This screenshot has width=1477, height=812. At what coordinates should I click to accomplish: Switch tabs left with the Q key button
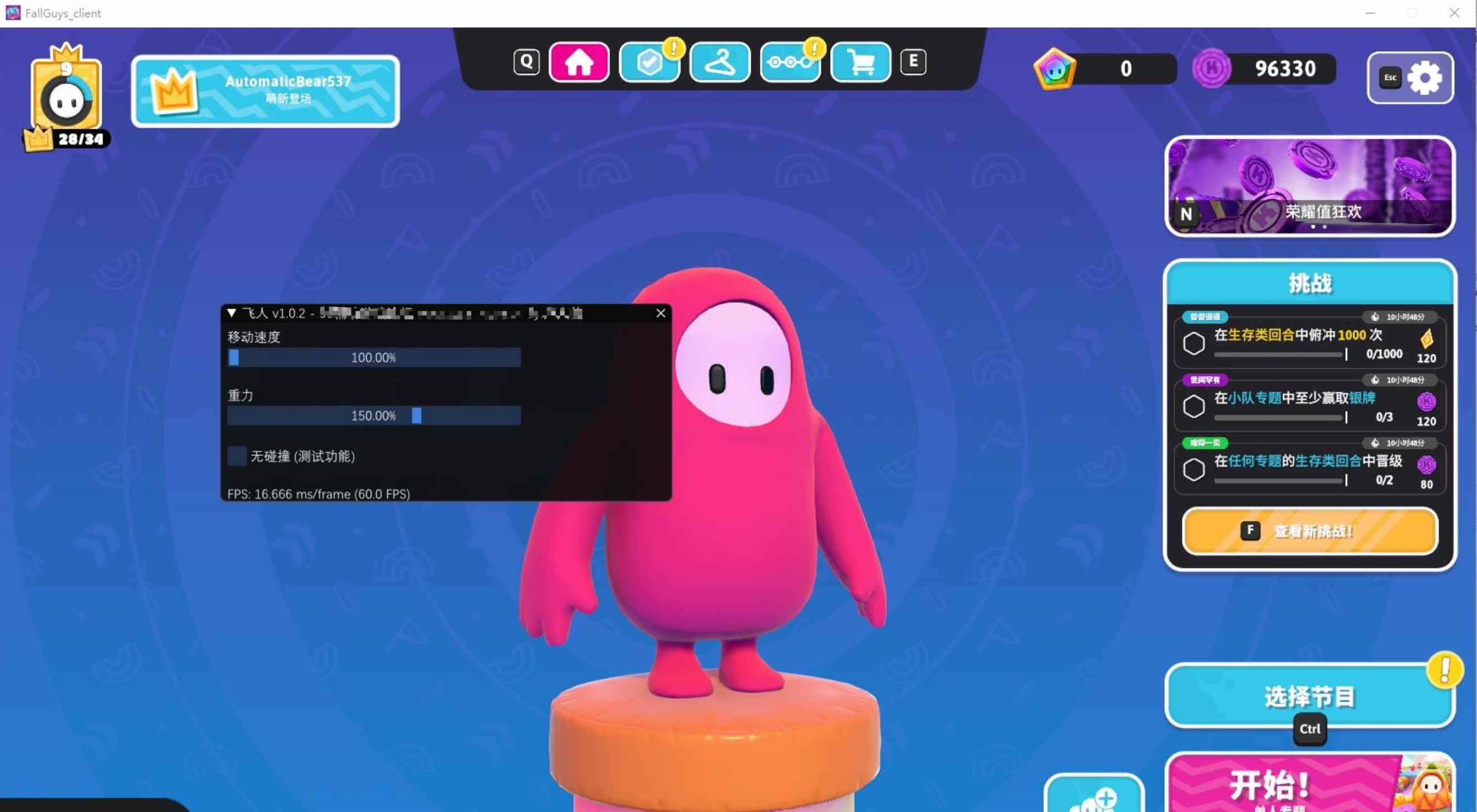[x=526, y=62]
